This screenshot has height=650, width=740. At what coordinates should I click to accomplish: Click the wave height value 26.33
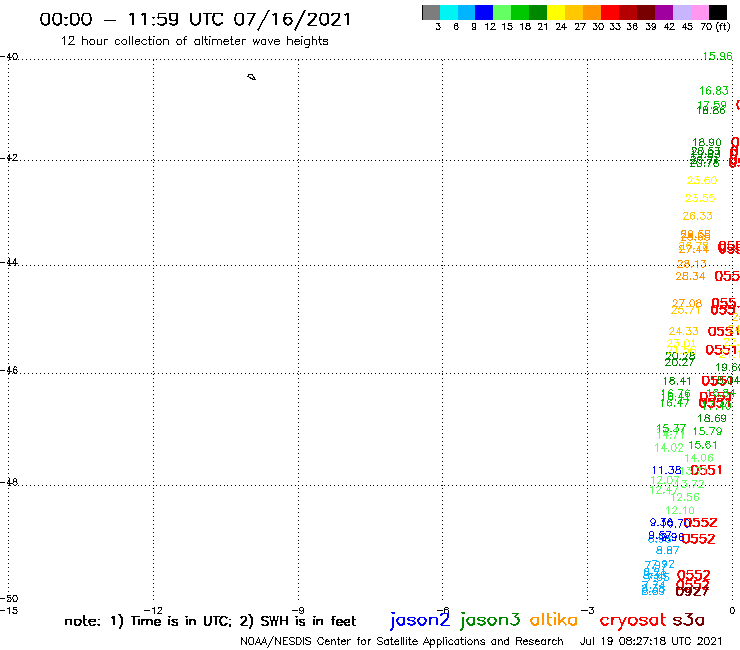697,216
